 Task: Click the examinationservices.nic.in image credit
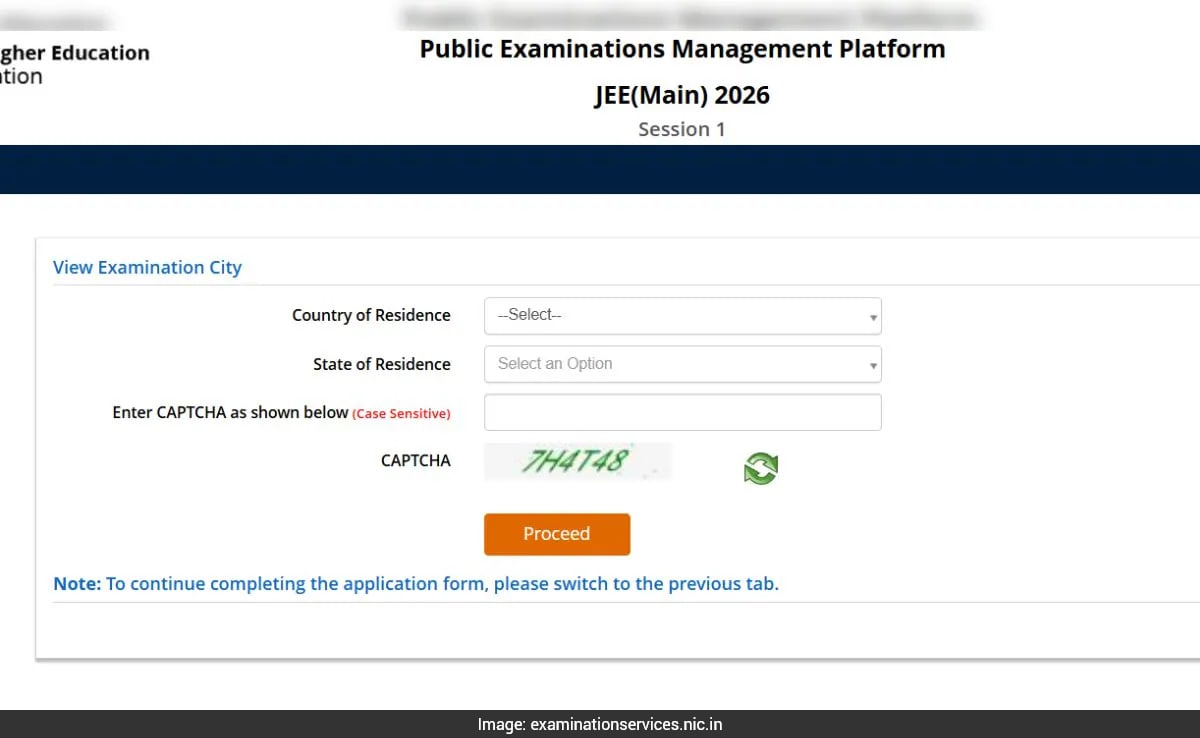click(x=600, y=724)
